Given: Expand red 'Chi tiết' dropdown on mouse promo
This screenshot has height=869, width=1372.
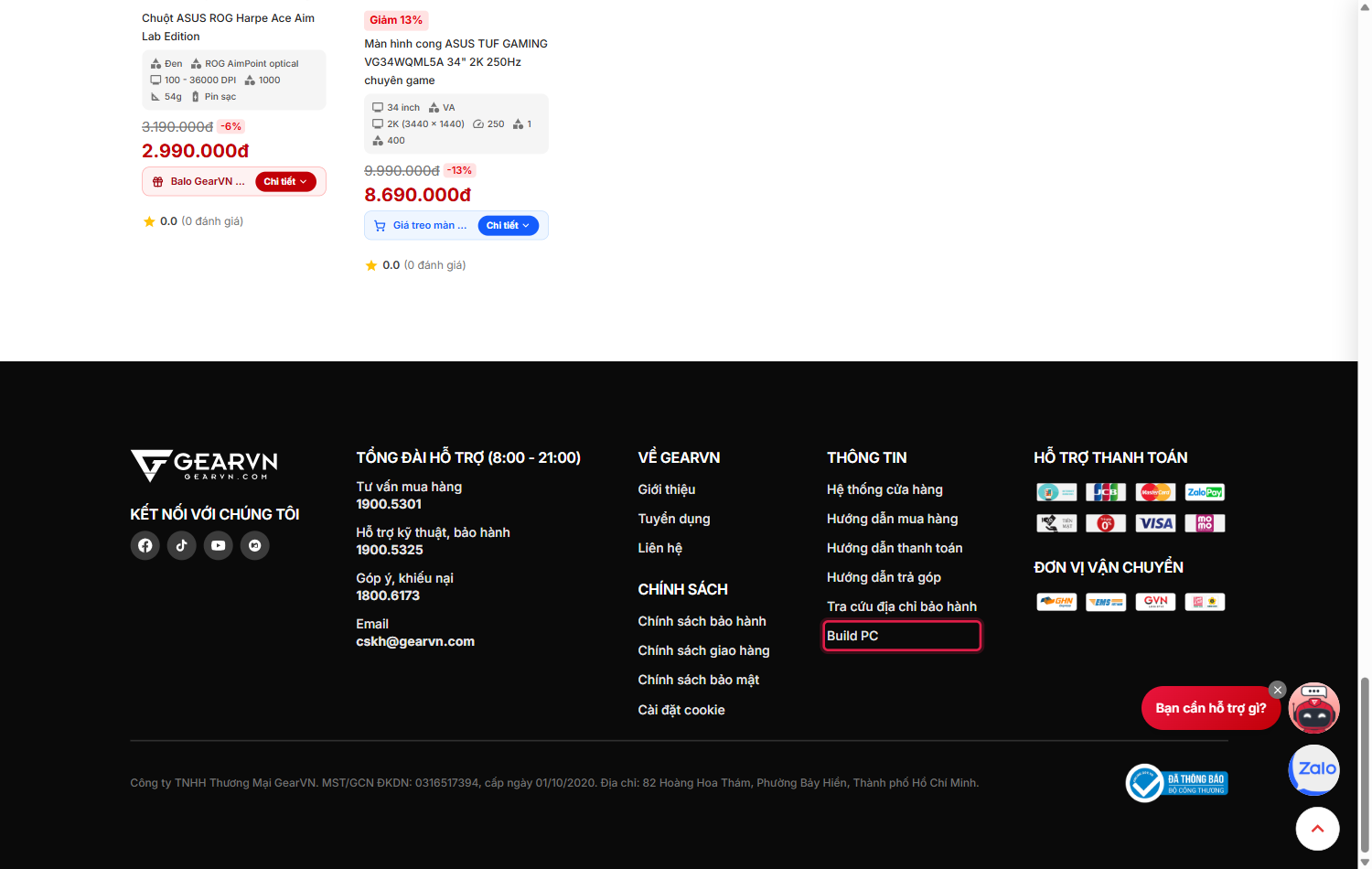Looking at the screenshot, I should (x=285, y=182).
